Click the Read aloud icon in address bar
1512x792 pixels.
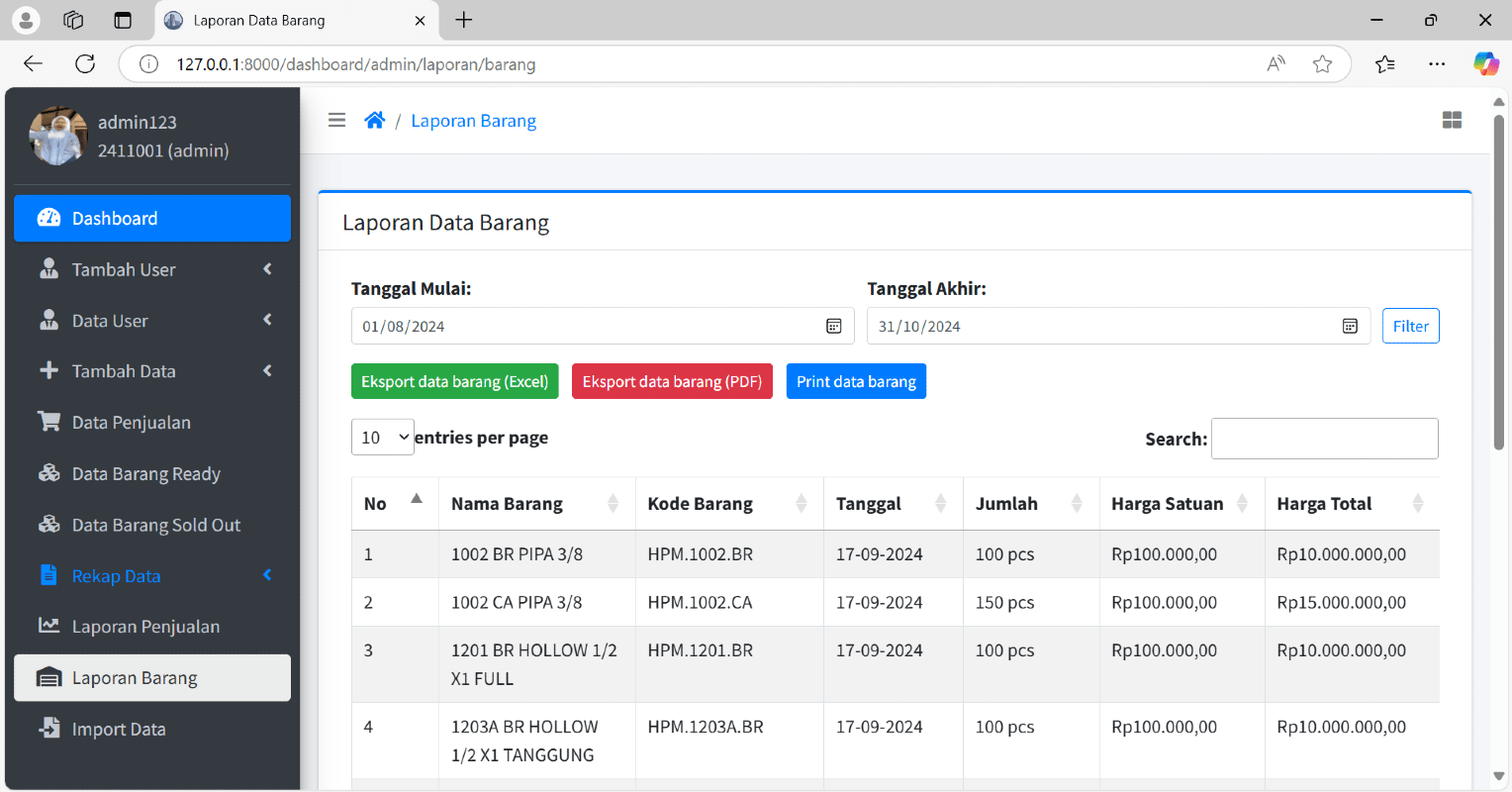[x=1276, y=63]
